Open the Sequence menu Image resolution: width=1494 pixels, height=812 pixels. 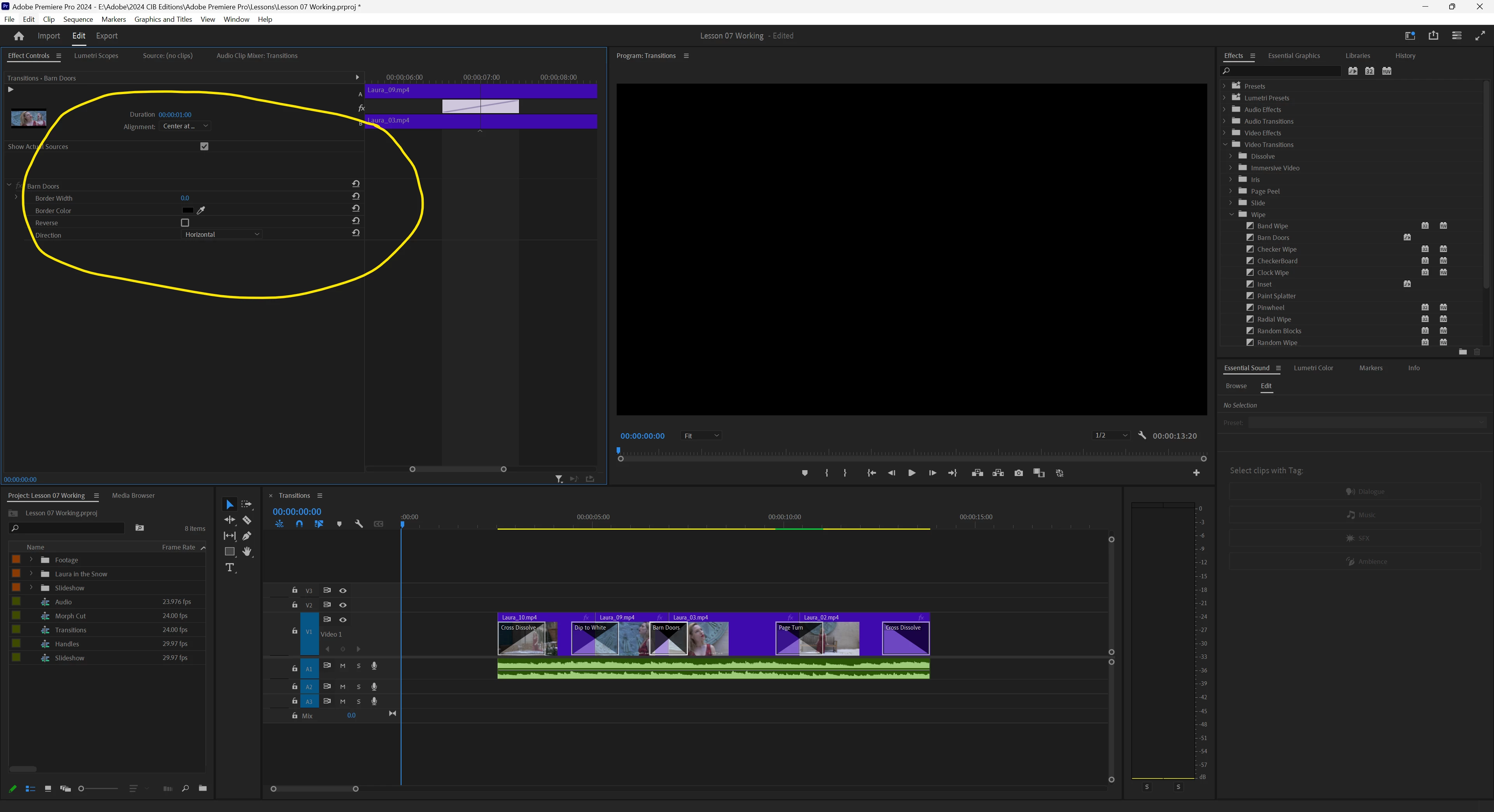tap(78, 19)
